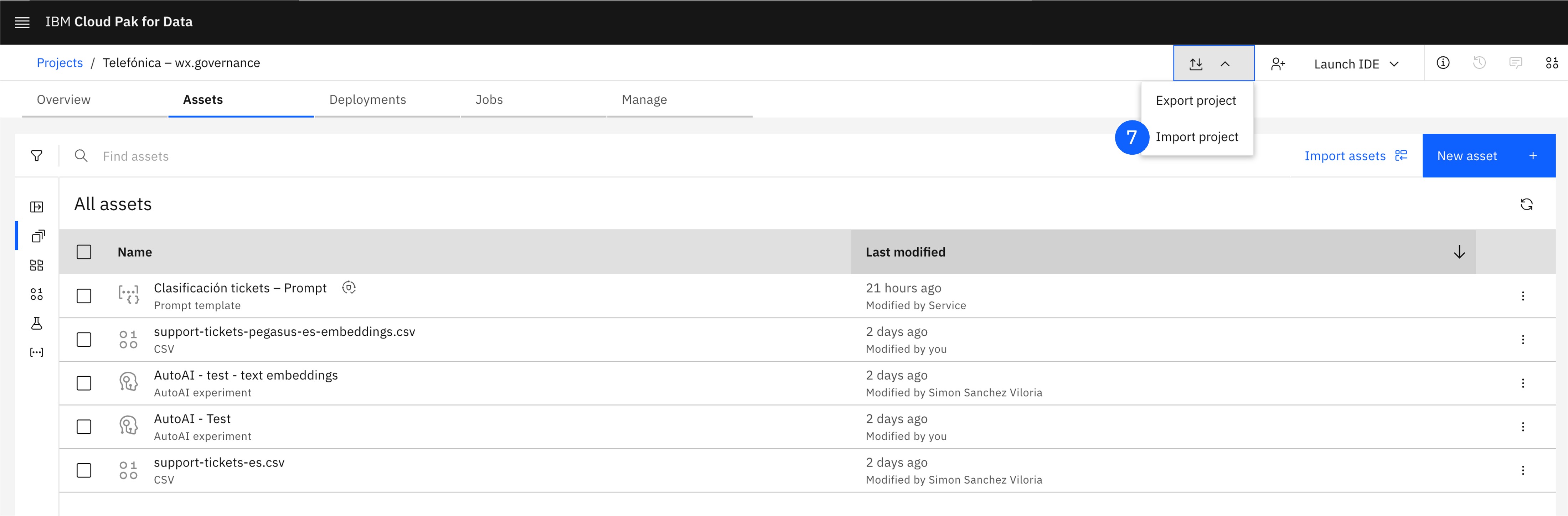Check the AutoAI - Test row checkbox
This screenshot has height=516, width=1568.
(x=84, y=427)
